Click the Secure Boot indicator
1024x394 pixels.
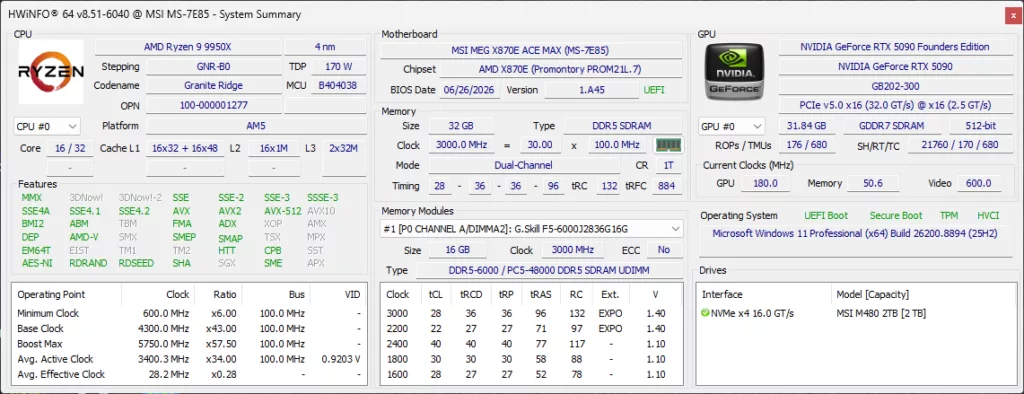[x=896, y=216]
